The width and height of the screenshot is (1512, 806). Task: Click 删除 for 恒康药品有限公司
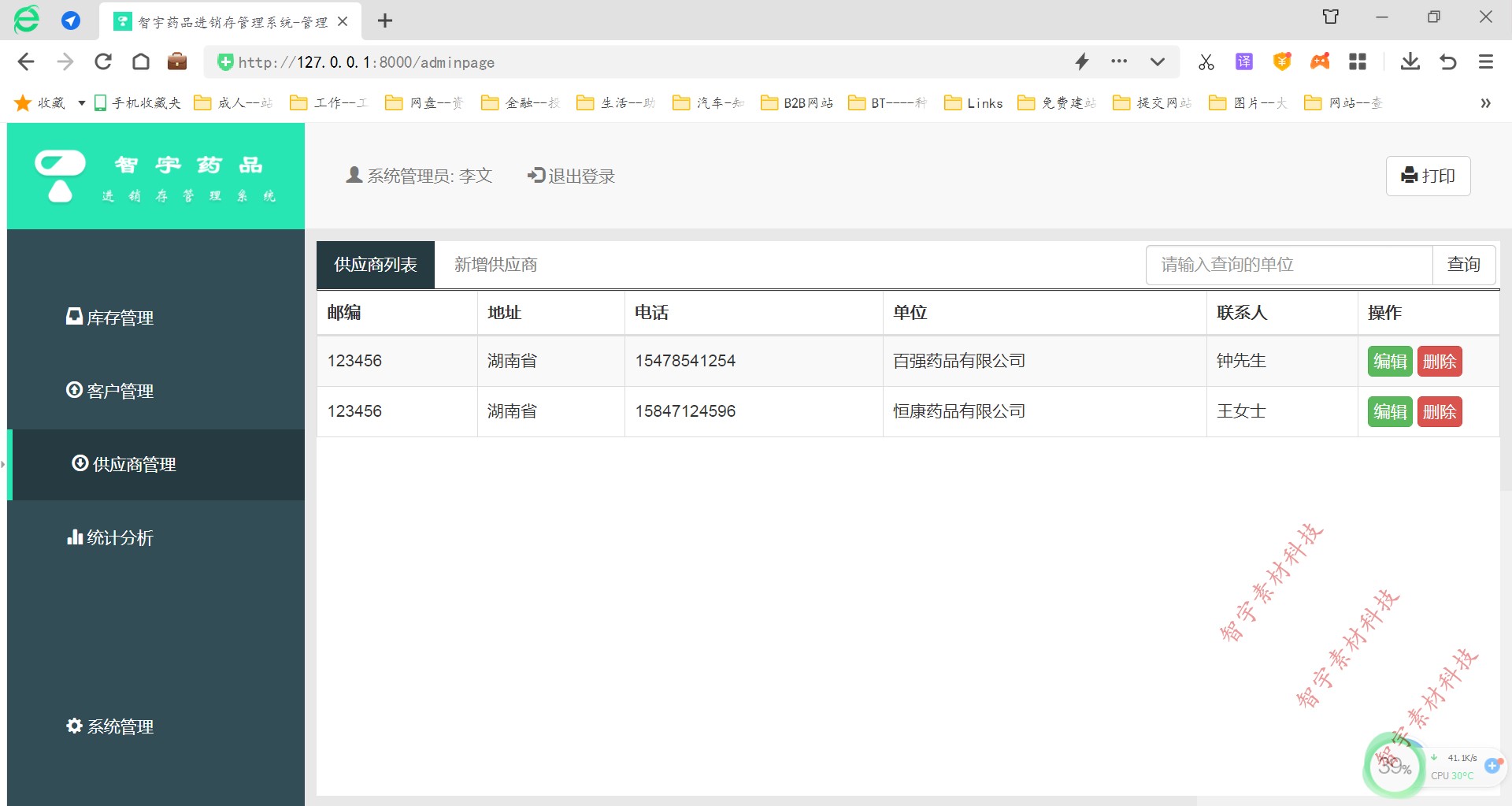pyautogui.click(x=1440, y=411)
